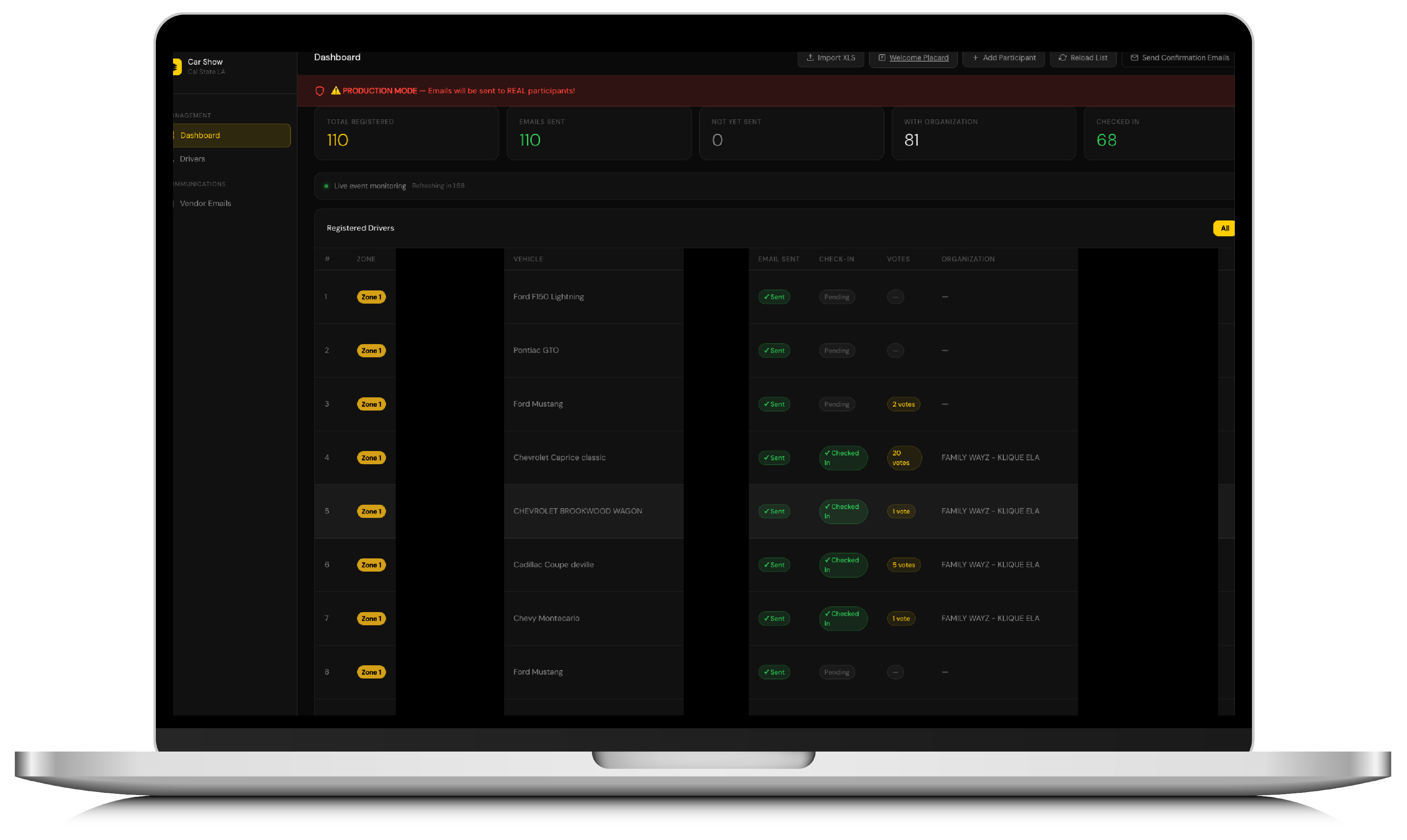Click Pending badge in row 8 Ford Mustang
Viewport: 1407px width, 840px height.
pyautogui.click(x=837, y=672)
